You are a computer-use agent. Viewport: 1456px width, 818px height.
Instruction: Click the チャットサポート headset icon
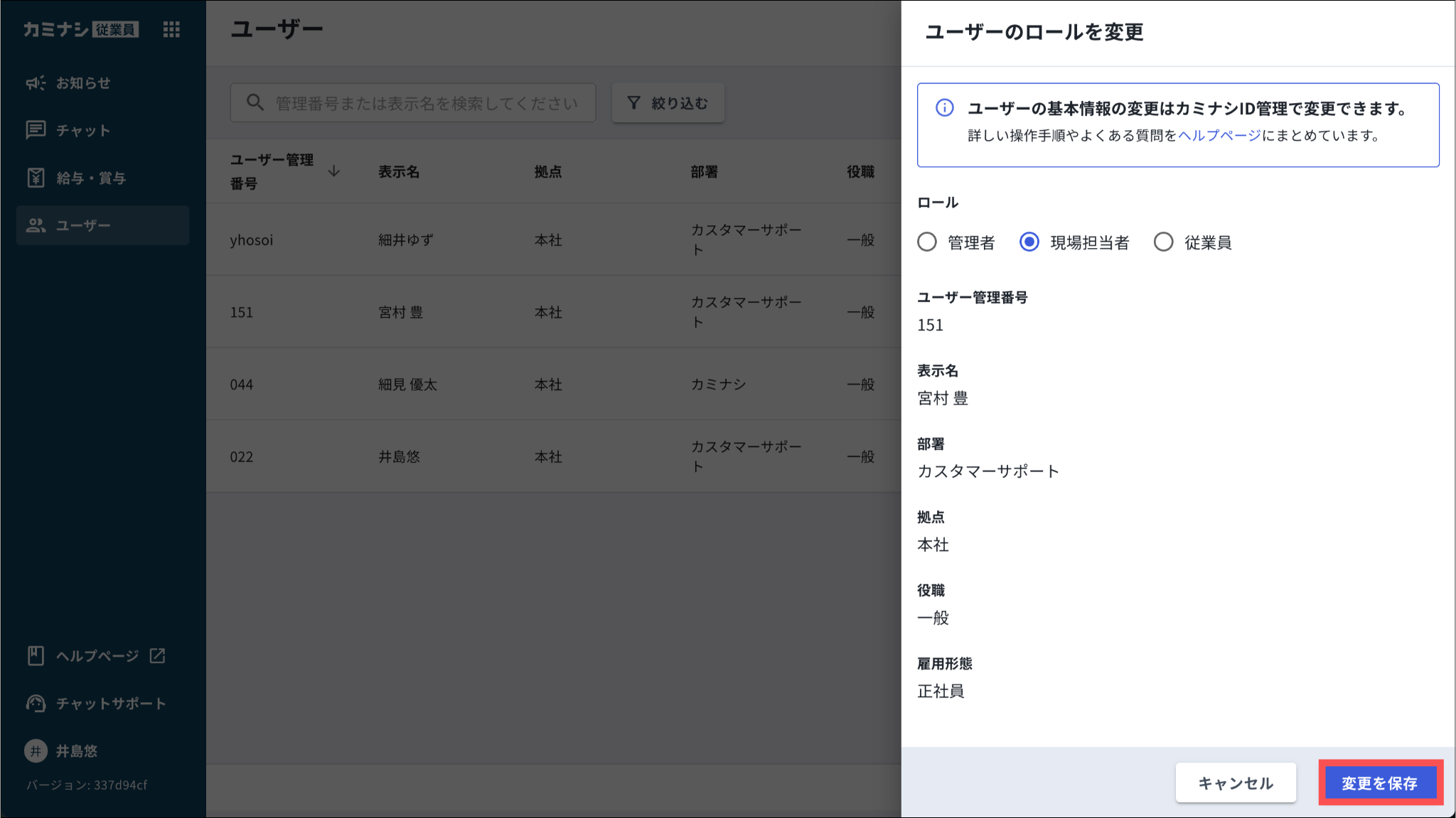pyautogui.click(x=36, y=704)
